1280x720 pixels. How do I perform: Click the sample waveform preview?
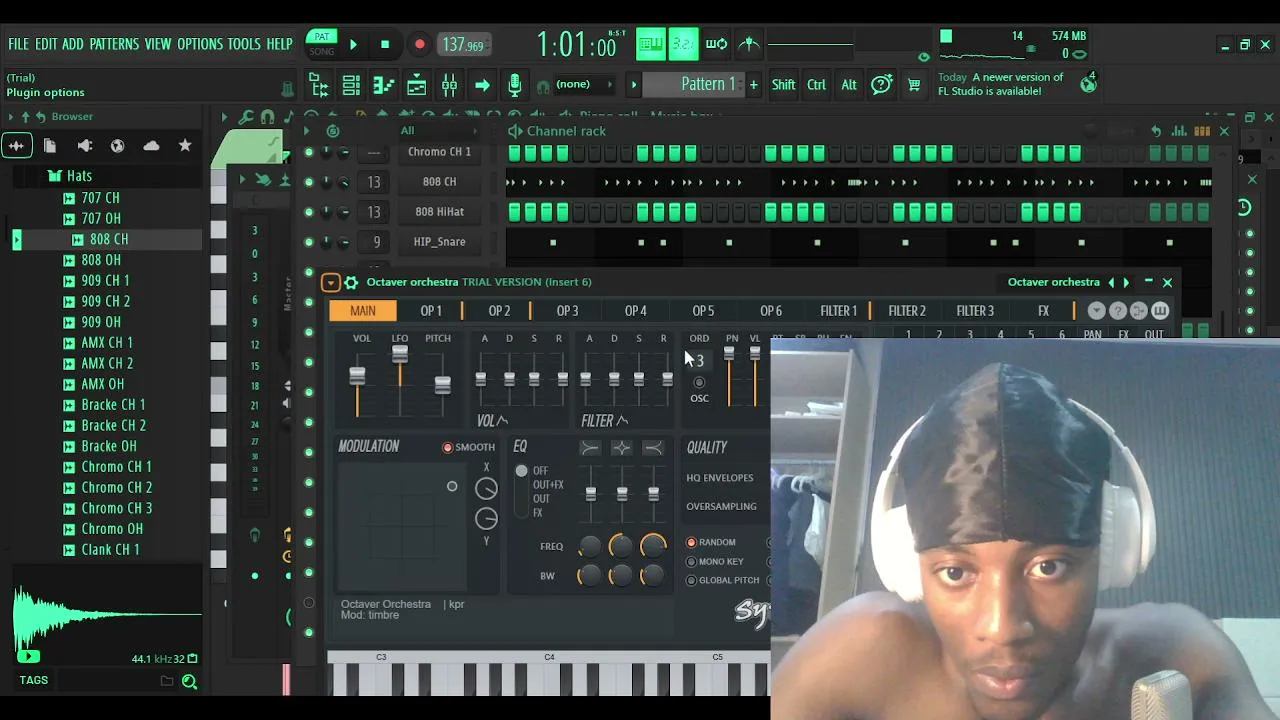[108, 617]
